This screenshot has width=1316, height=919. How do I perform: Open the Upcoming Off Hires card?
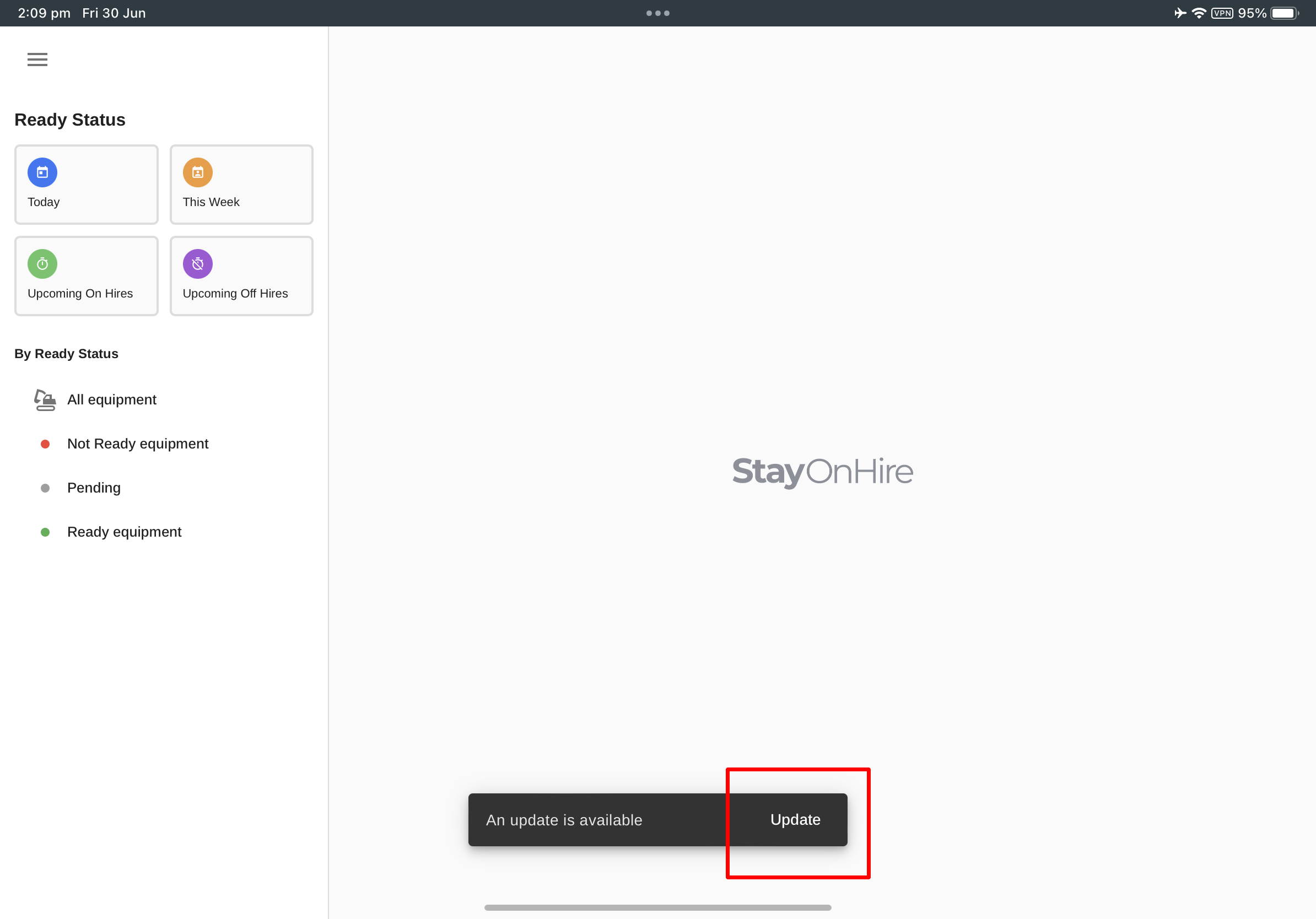click(x=241, y=276)
